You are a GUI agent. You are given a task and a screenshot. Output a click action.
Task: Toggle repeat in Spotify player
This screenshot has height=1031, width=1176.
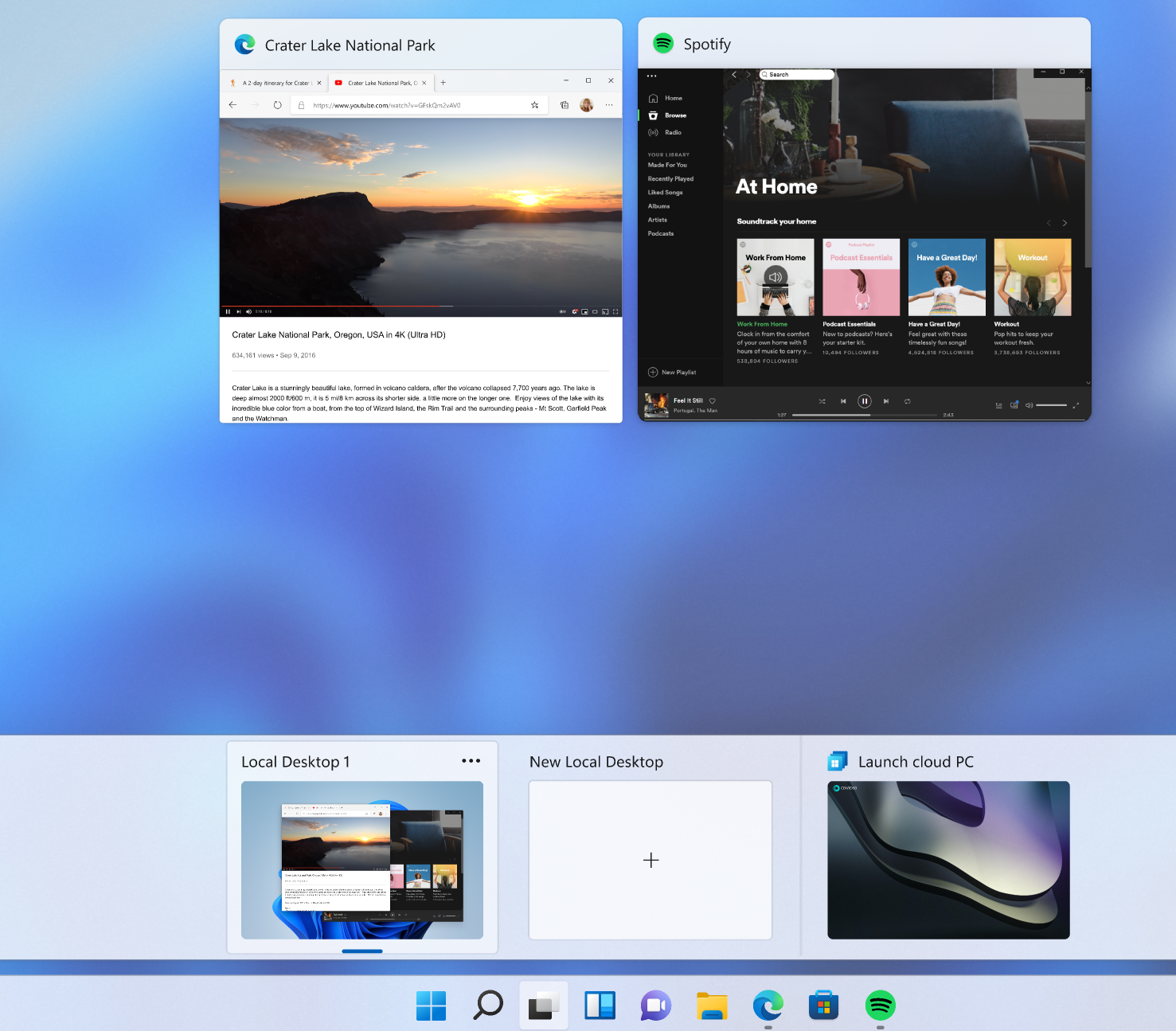(907, 401)
